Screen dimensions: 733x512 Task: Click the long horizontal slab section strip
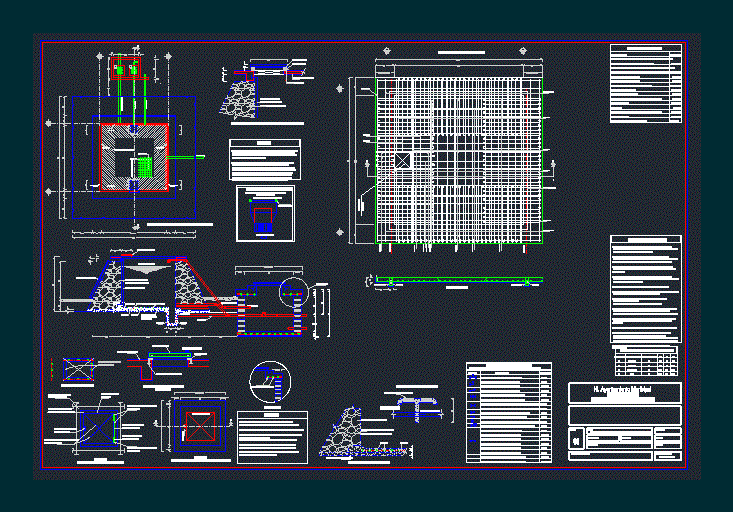point(455,280)
